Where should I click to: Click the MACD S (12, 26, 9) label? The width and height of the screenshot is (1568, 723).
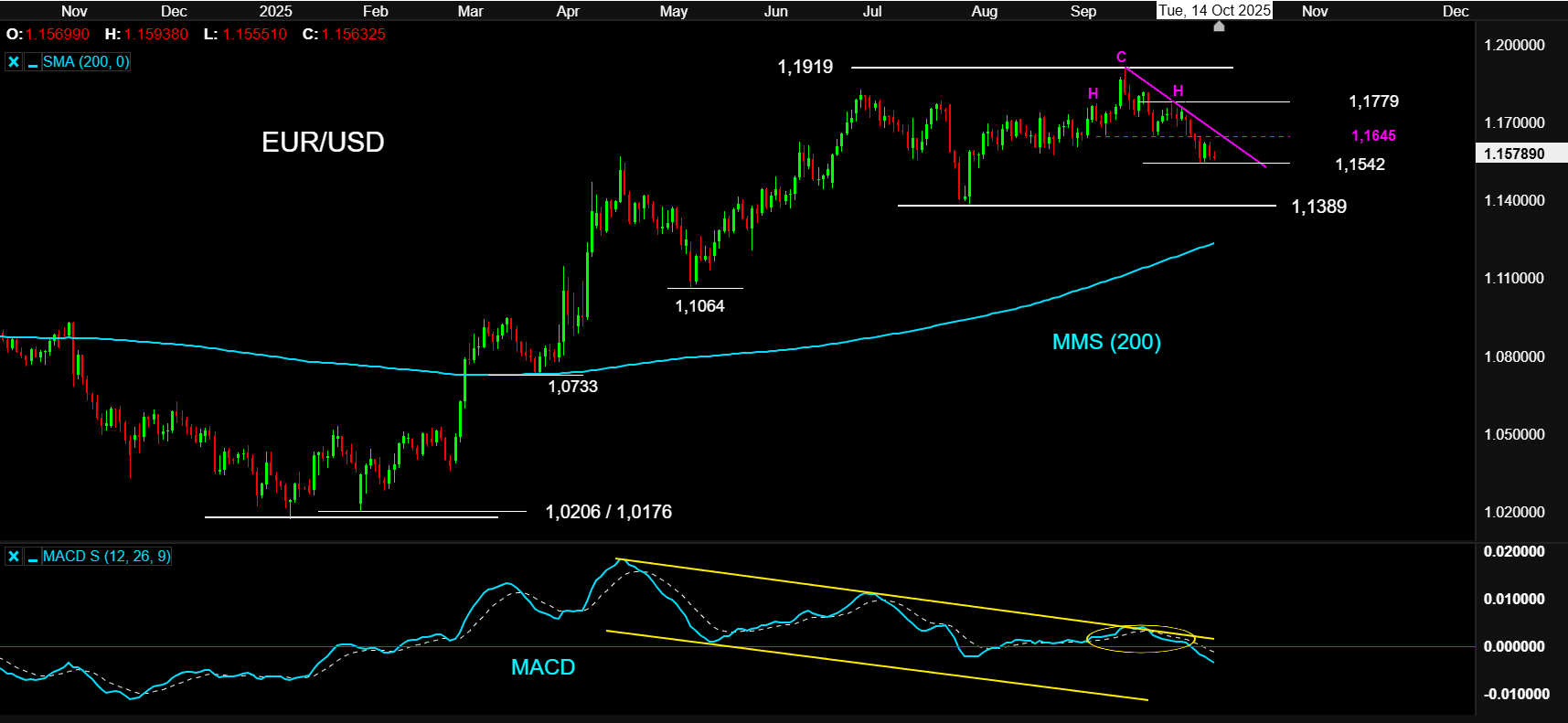tap(106, 557)
